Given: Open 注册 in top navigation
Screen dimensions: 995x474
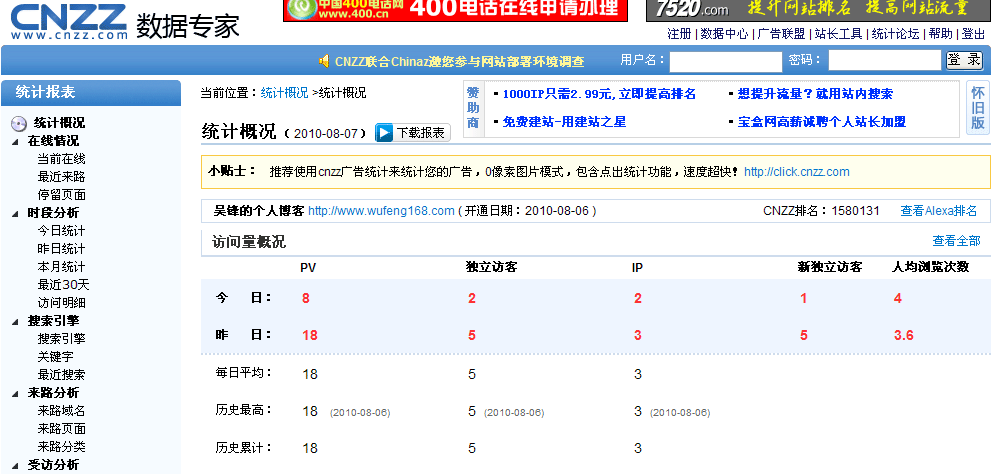Looking at the screenshot, I should 679,34.
